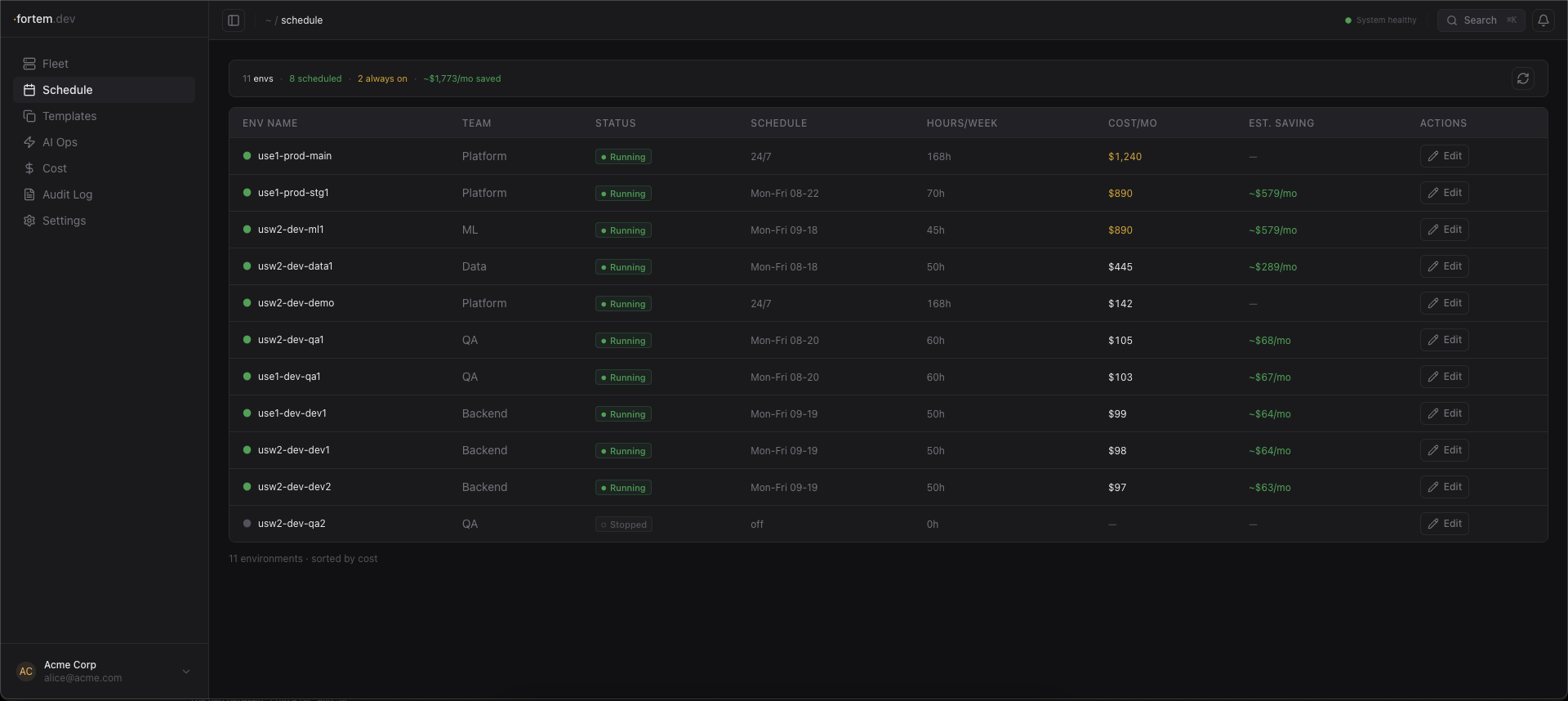
Task: Expand Acme Corp account chevron
Action: point(186,672)
